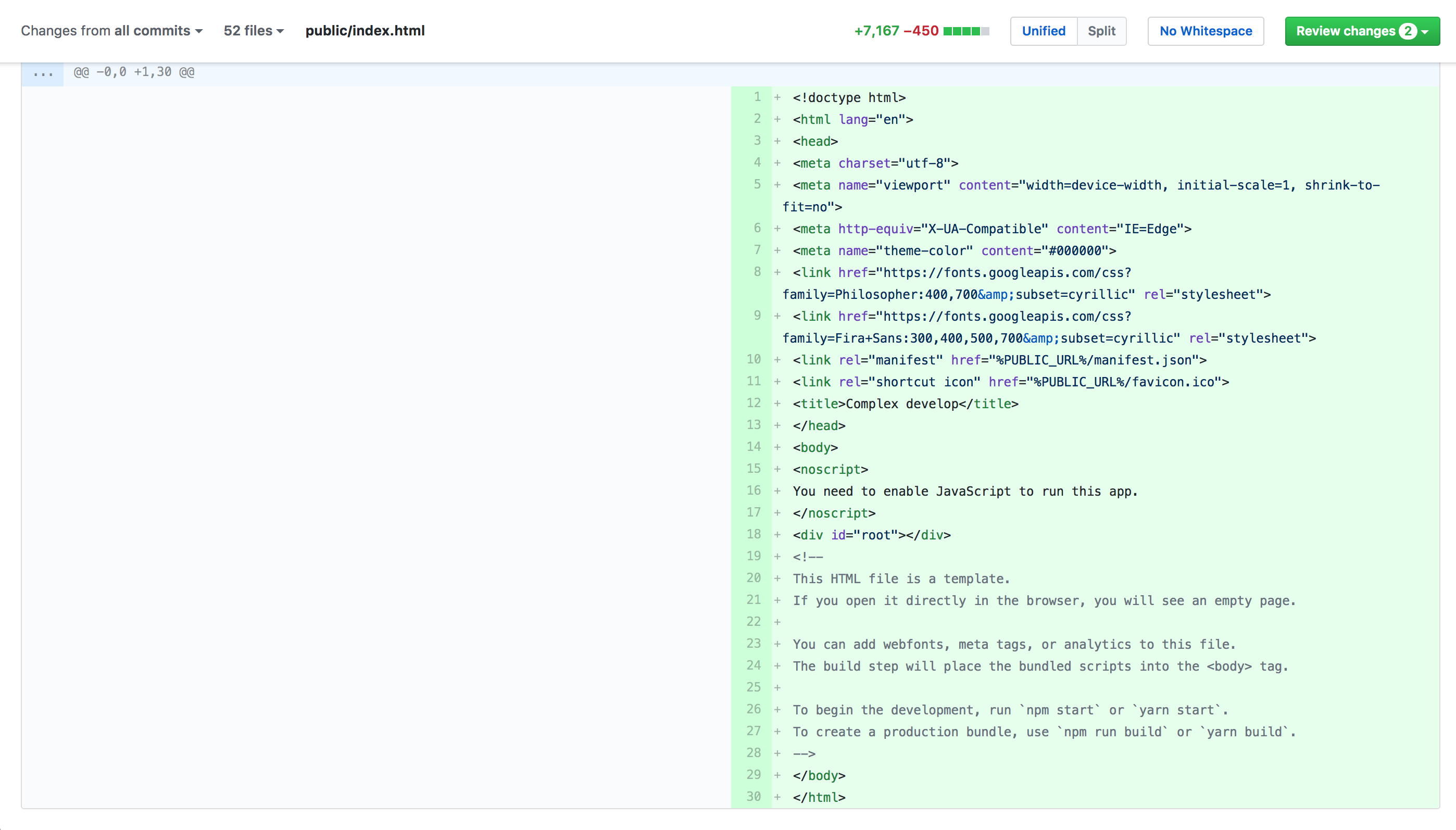The image size is (1456, 830).
Task: Click the hunk header '@@ -0,0 +1,30 @@'
Action: (134, 72)
